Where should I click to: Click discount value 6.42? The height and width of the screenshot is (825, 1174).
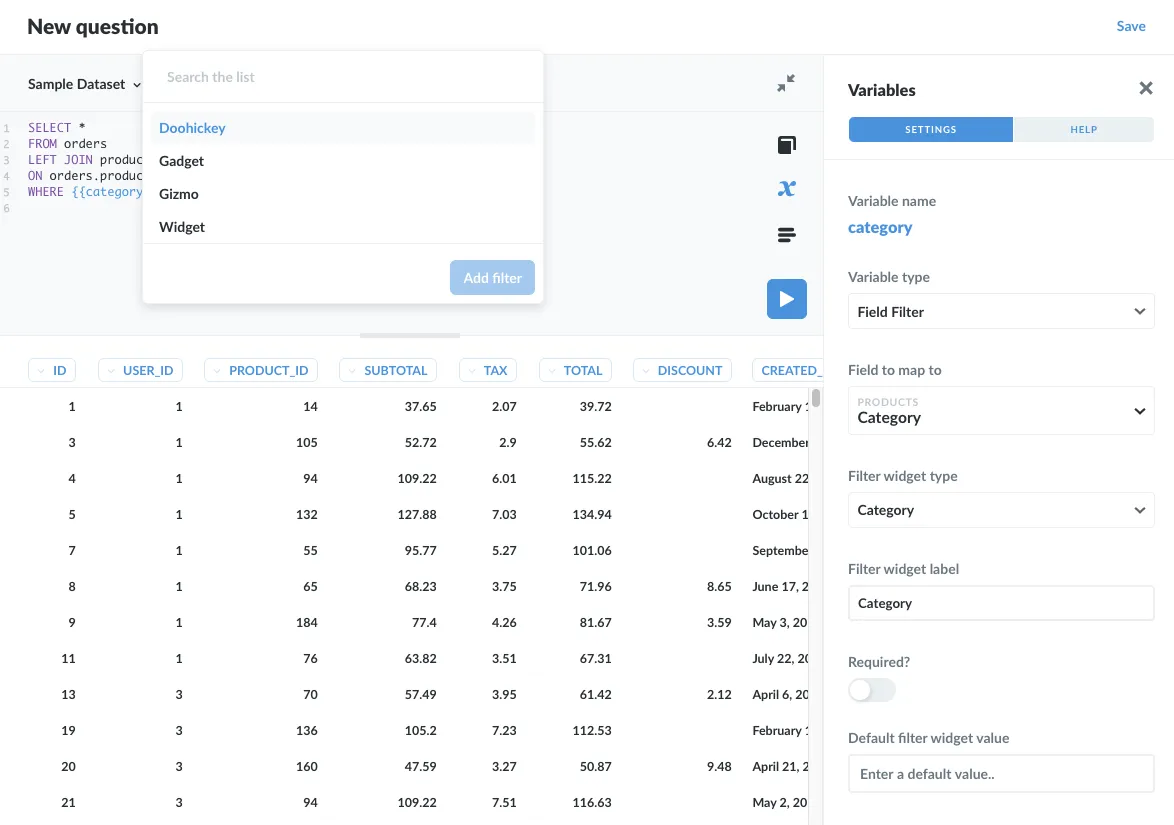[719, 442]
